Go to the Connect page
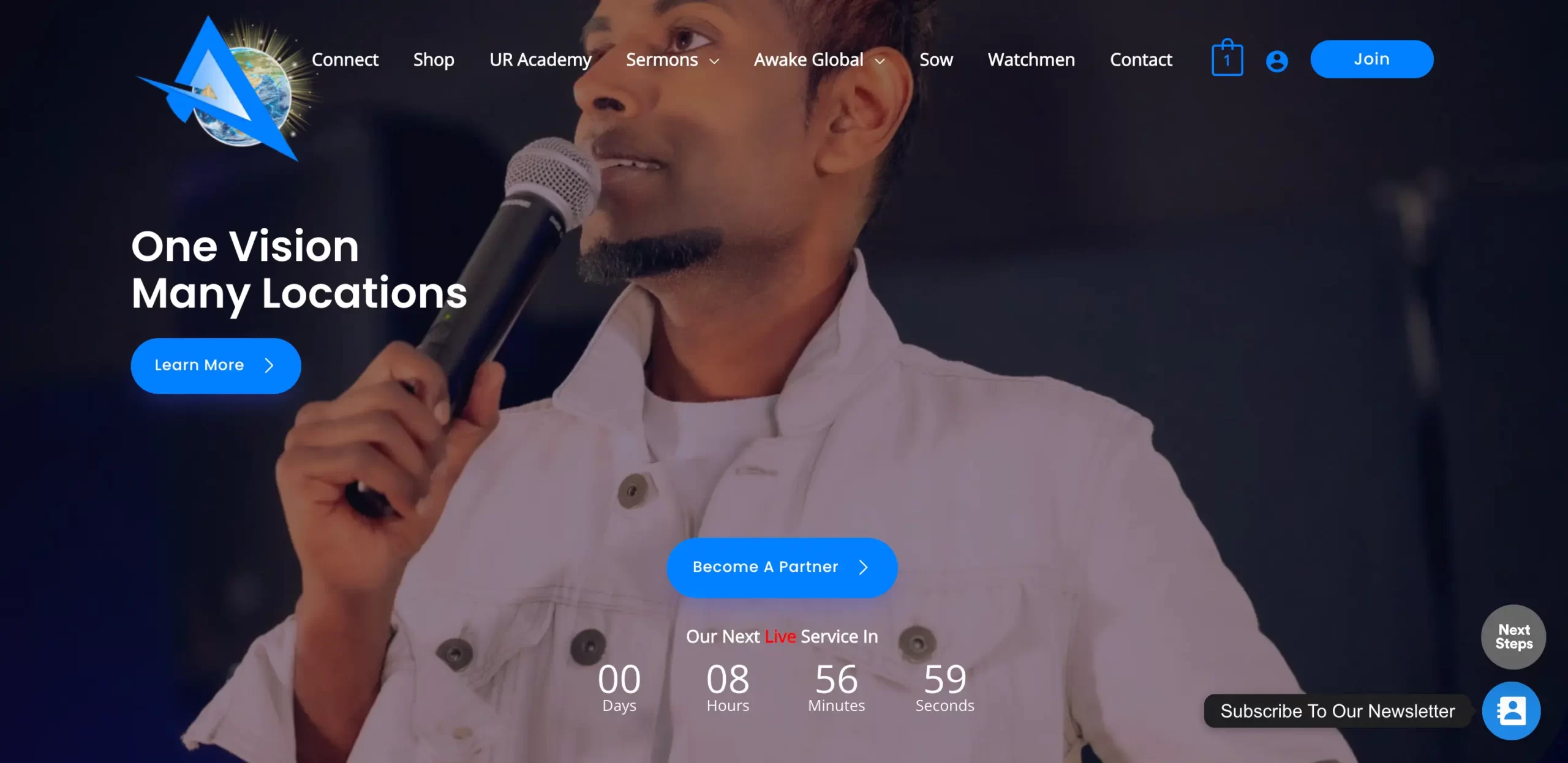Viewport: 1568px width, 763px height. pos(345,59)
